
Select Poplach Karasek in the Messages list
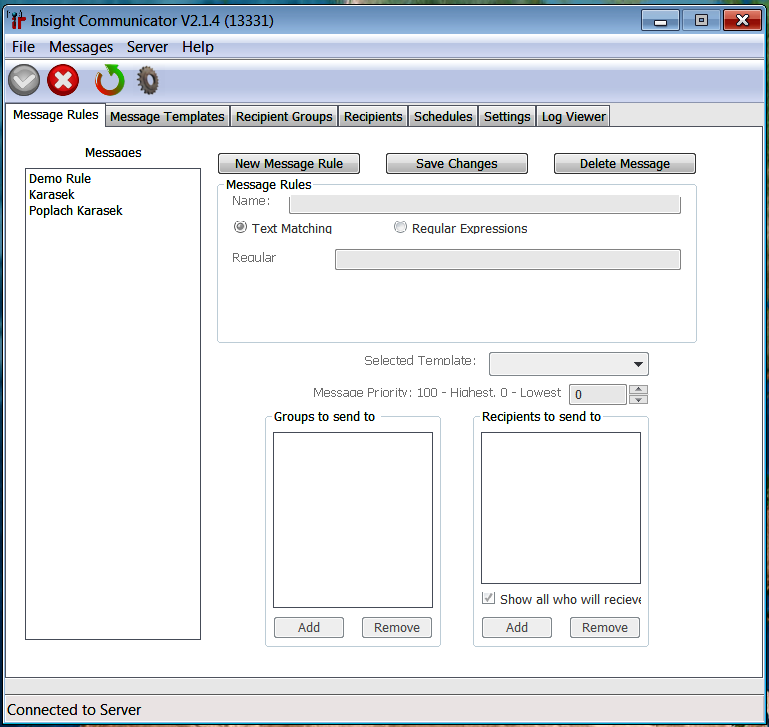(x=76, y=211)
